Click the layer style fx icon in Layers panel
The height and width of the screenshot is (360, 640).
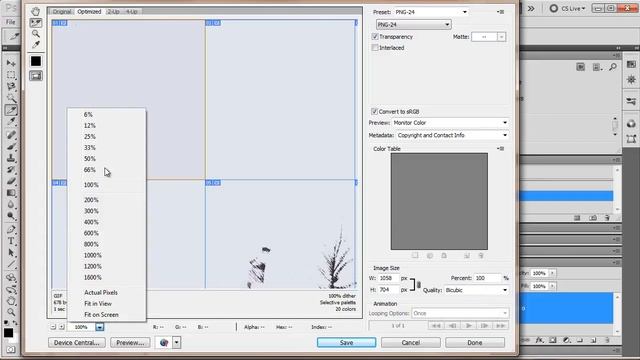[x=539, y=340]
